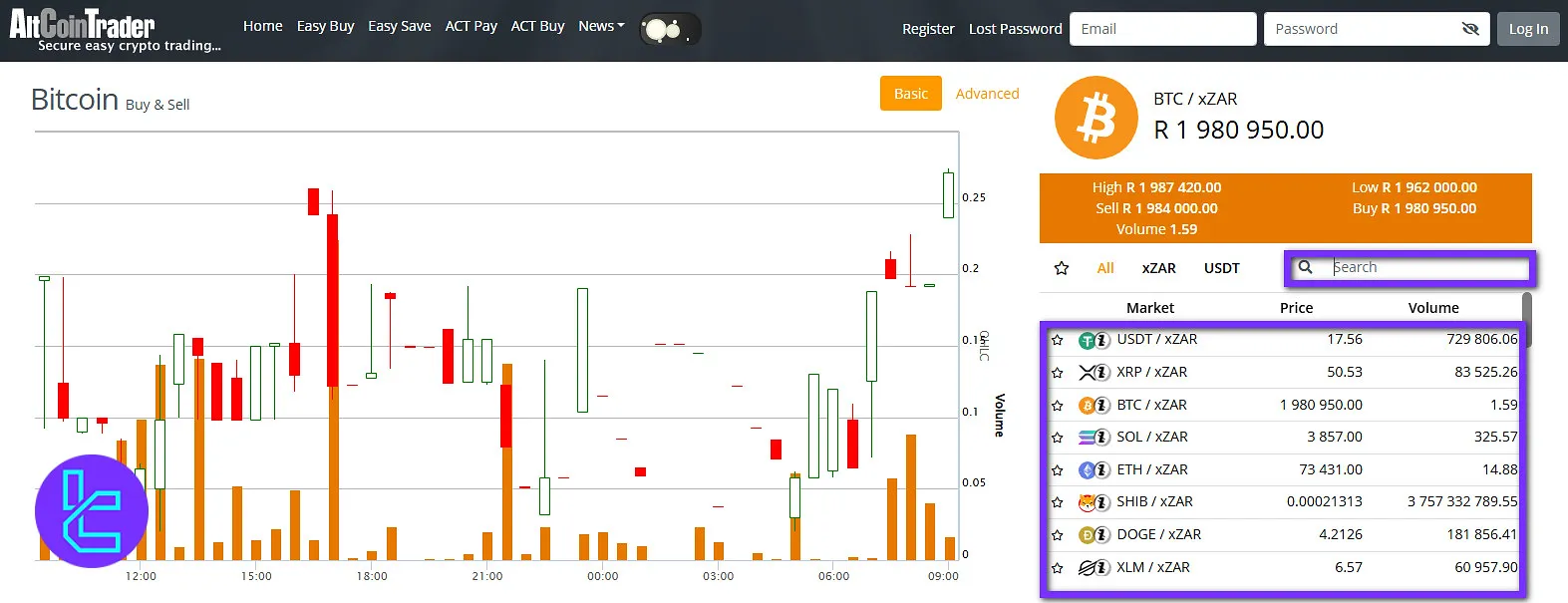Focus the Email input field

pyautogui.click(x=1162, y=29)
